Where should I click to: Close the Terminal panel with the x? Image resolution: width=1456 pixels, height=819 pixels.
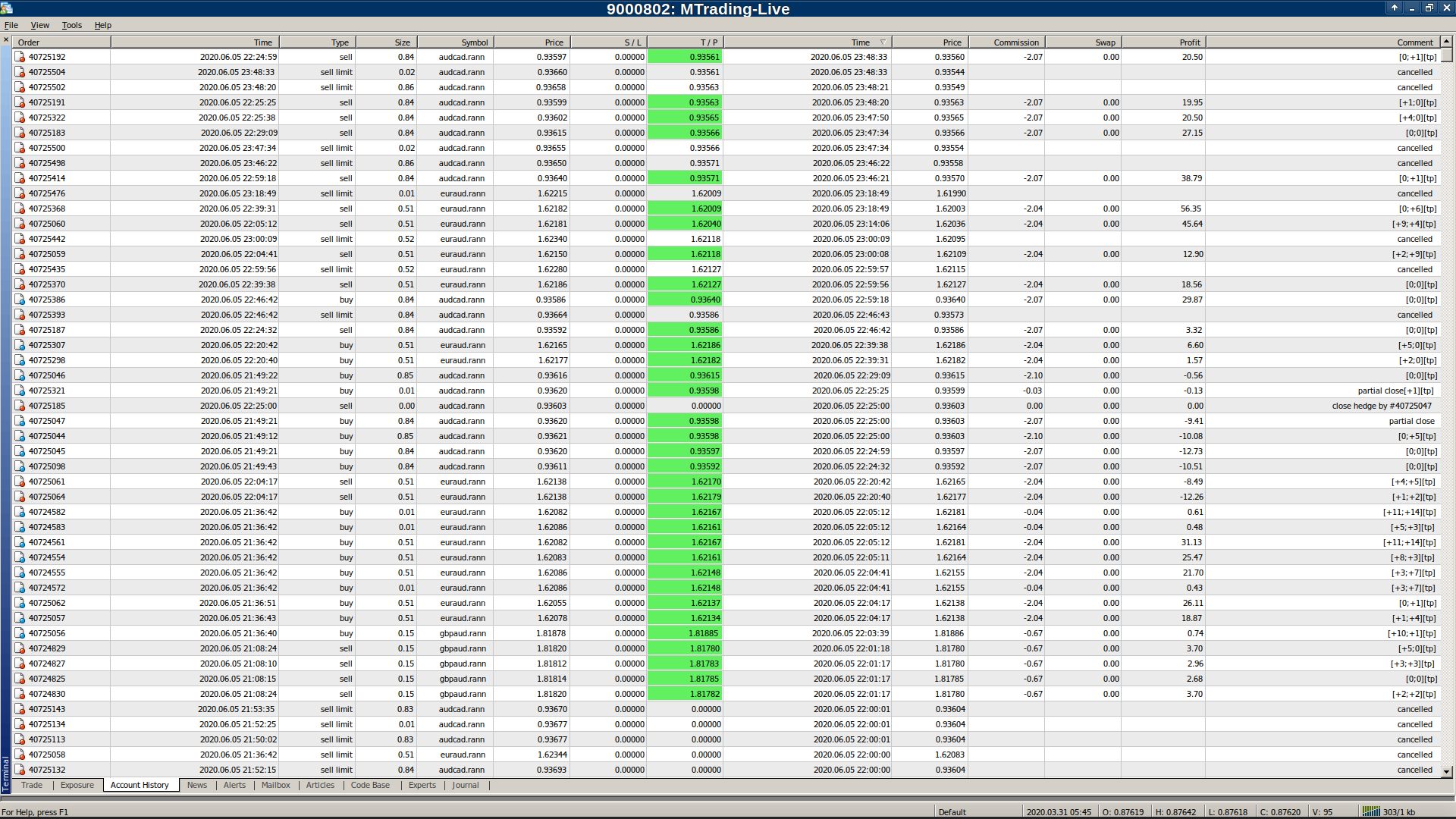click(x=6, y=39)
